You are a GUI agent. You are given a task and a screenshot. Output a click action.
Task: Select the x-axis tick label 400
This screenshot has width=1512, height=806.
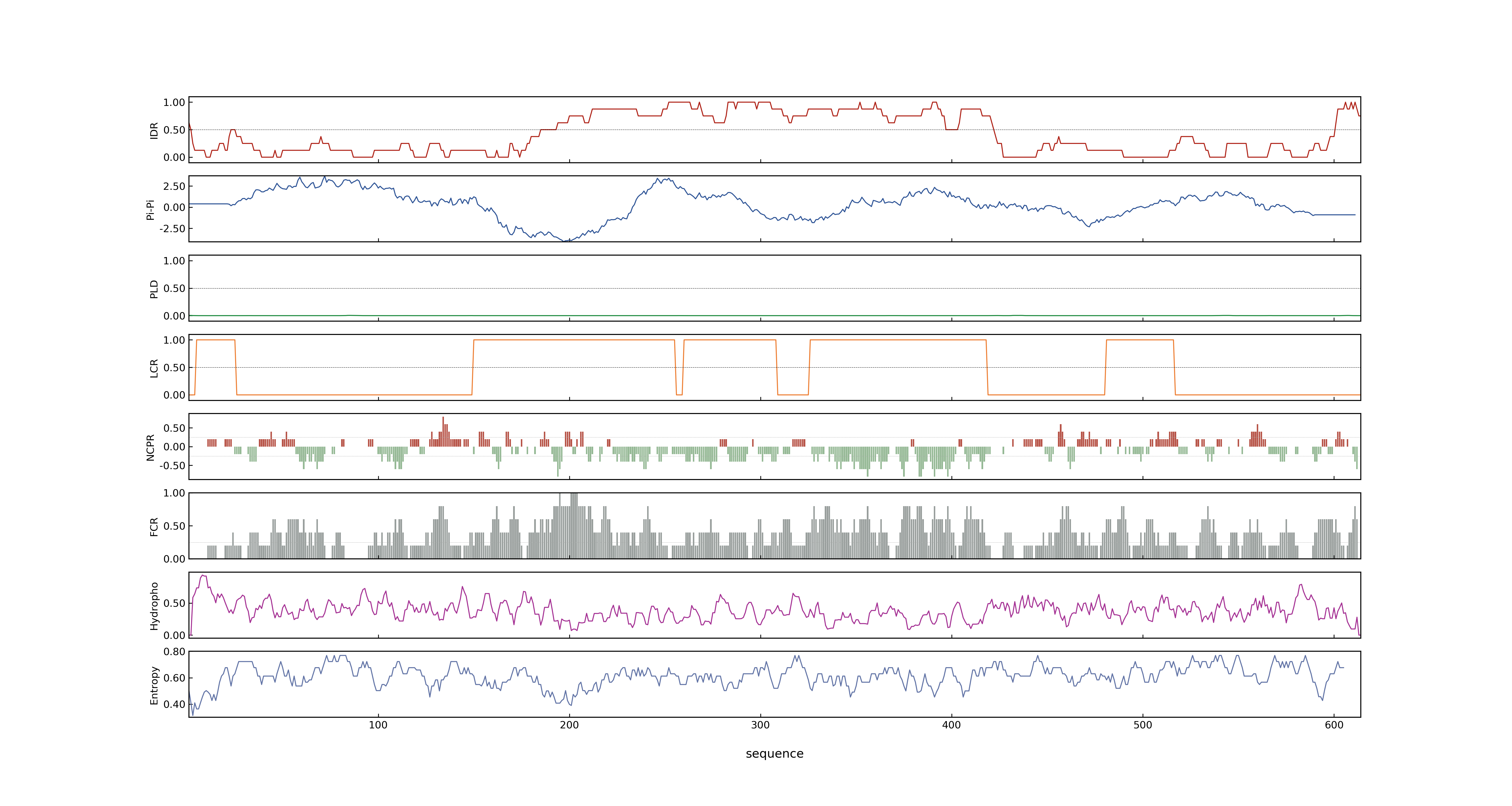pyautogui.click(x=951, y=725)
